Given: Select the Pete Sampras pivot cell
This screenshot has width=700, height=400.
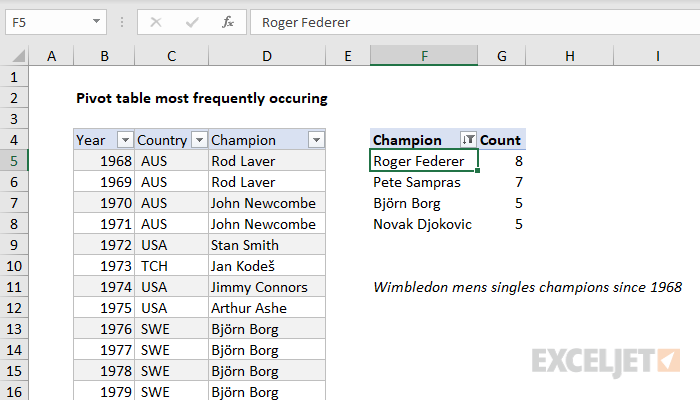Looking at the screenshot, I should [424, 182].
